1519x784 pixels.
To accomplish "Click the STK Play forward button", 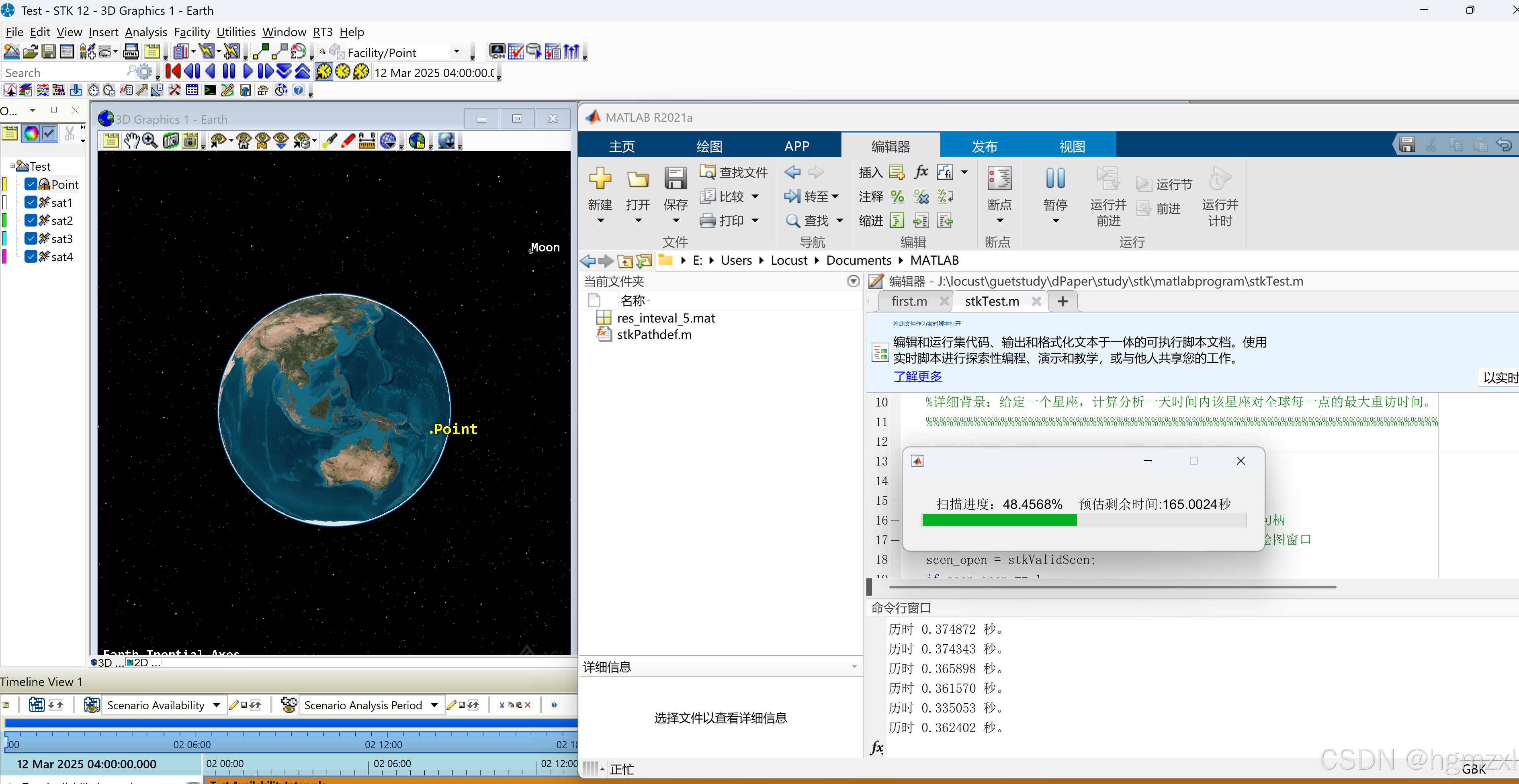I will tap(248, 72).
